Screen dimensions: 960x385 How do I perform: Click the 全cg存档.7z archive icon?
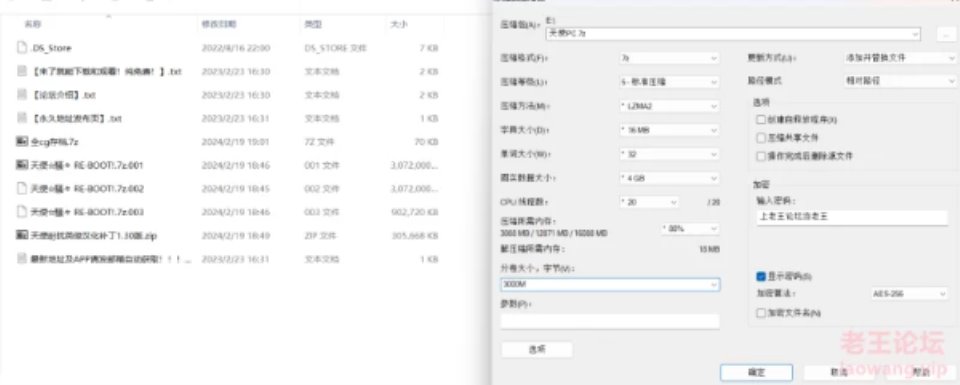(22, 142)
